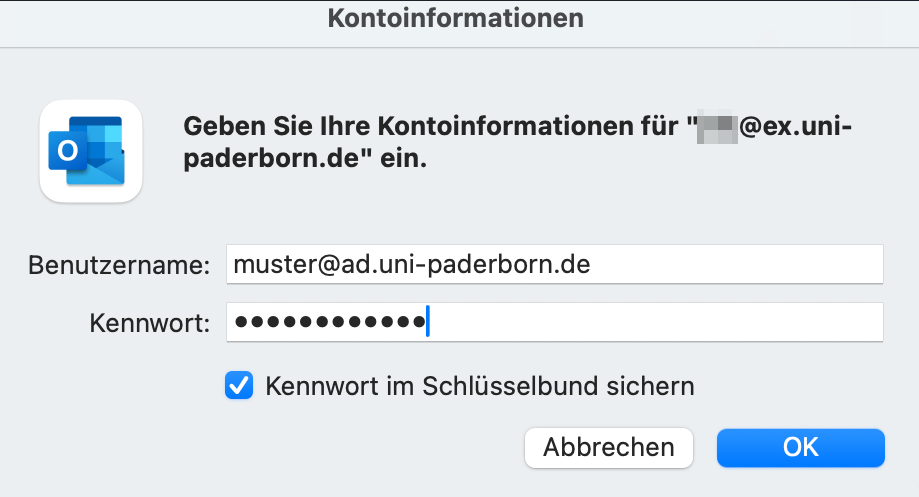Click the "paderborn.de" ein. heading line

(x=305, y=160)
